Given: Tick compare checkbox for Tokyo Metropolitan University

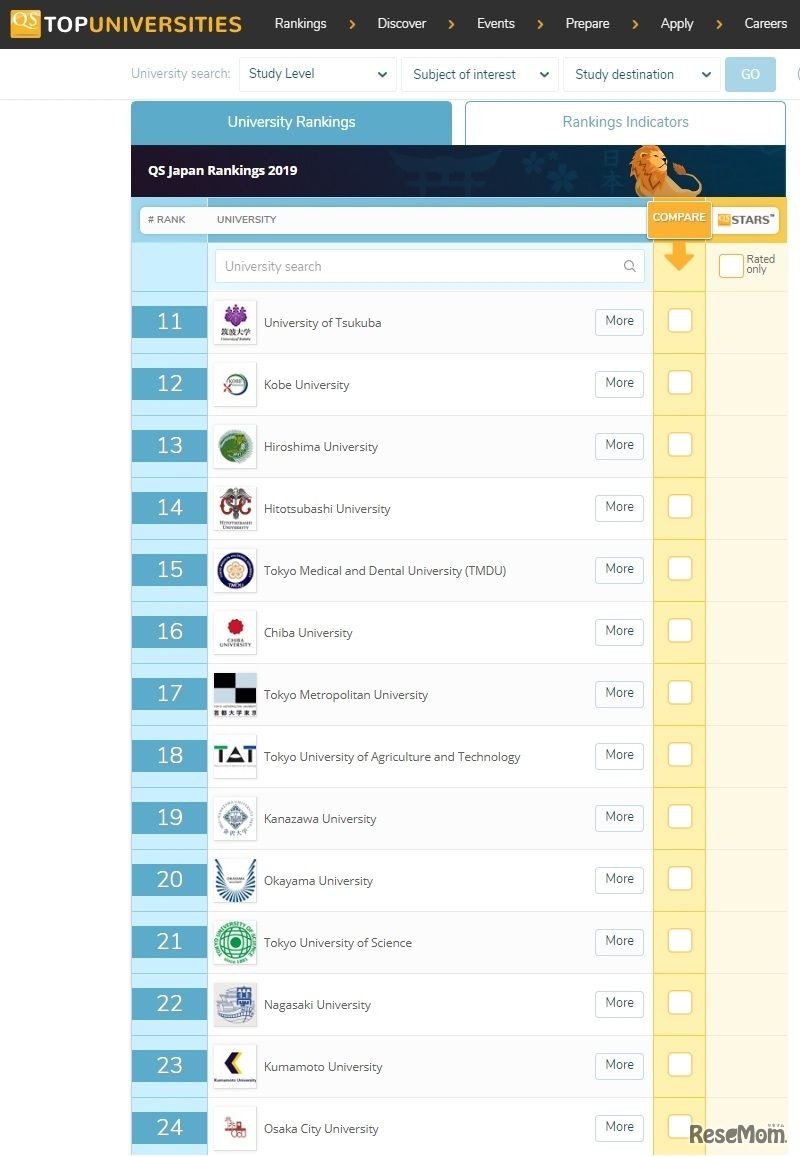Looking at the screenshot, I should [x=680, y=692].
